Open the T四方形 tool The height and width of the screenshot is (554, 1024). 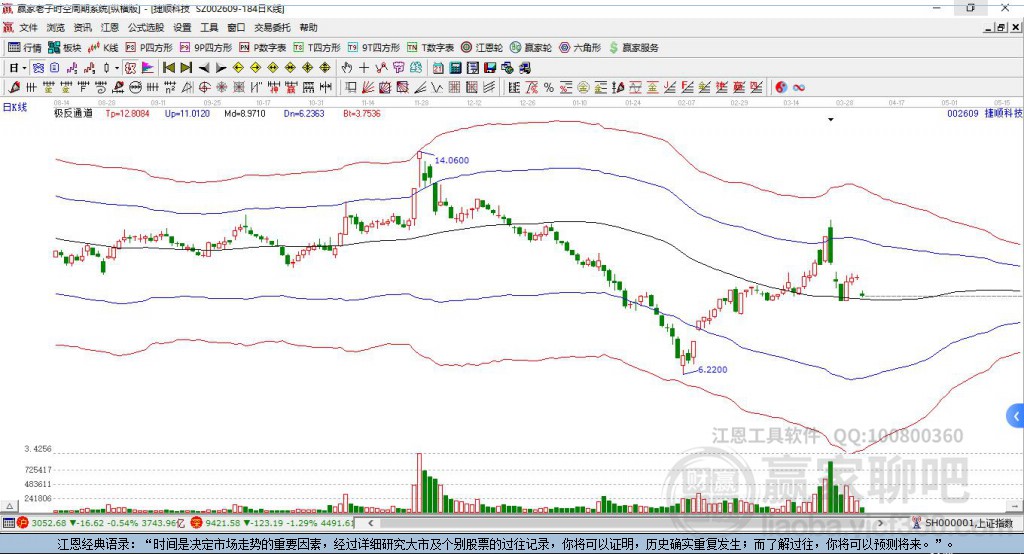(x=317, y=48)
